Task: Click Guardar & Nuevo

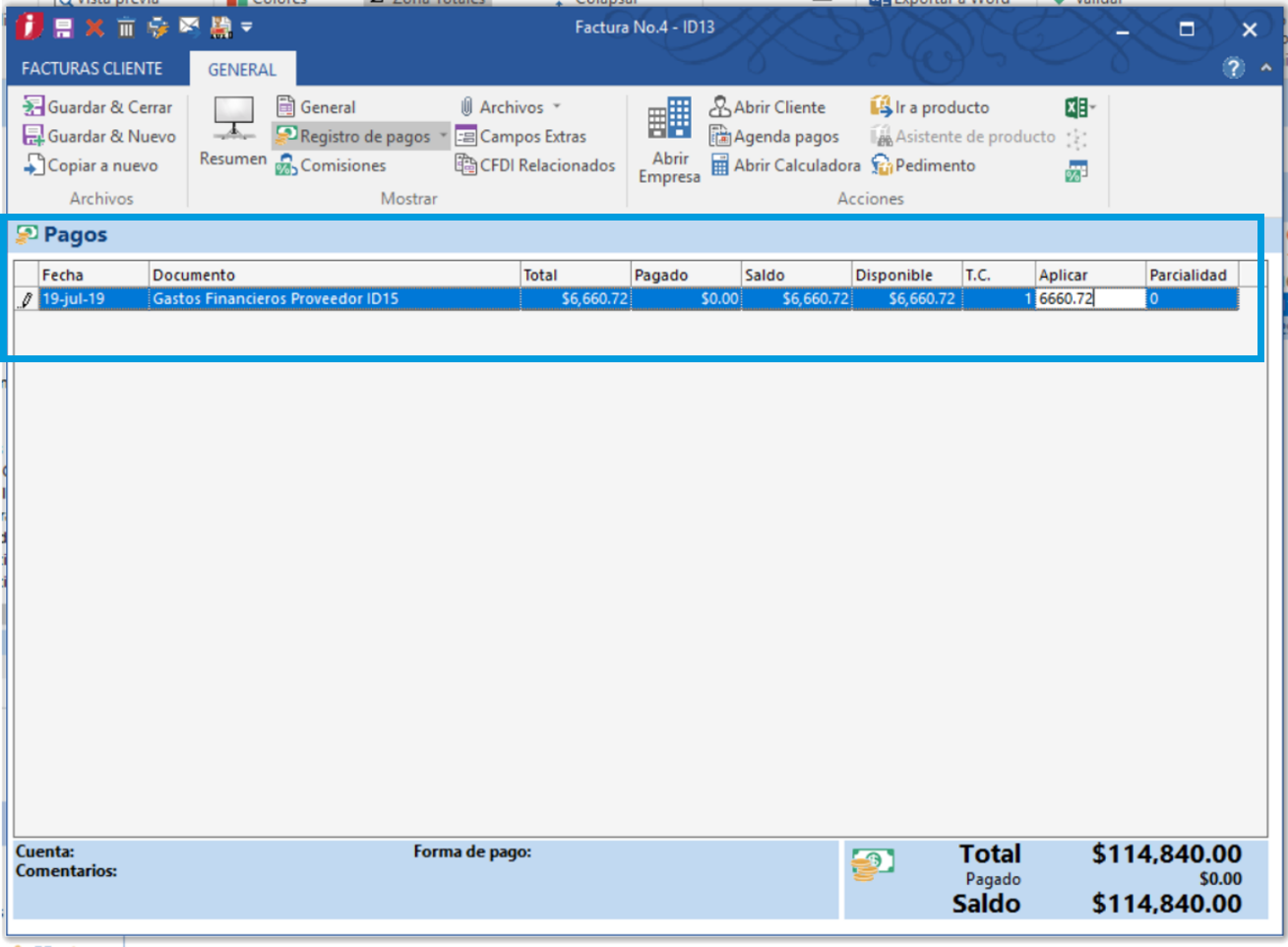Action: [x=99, y=136]
